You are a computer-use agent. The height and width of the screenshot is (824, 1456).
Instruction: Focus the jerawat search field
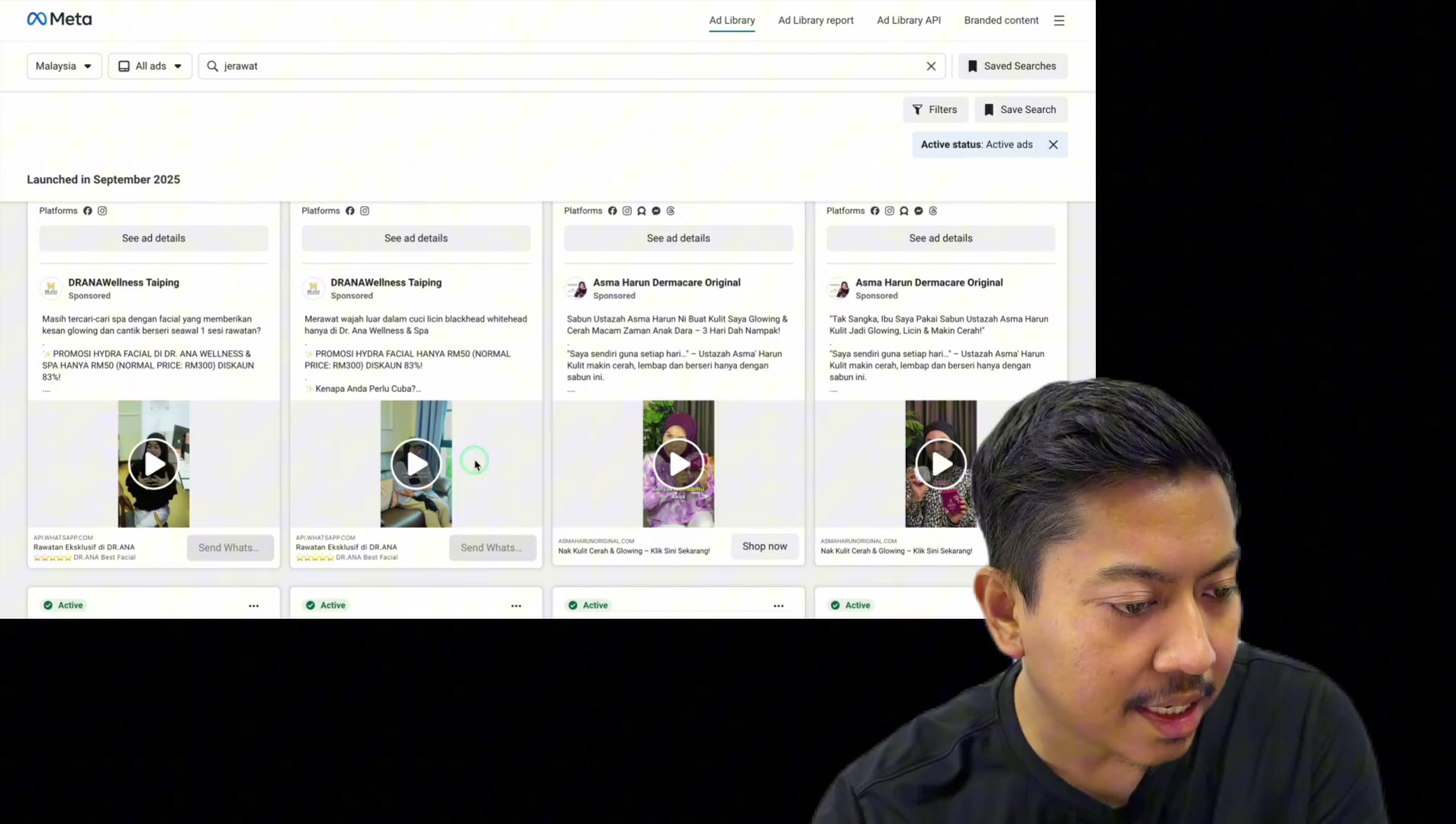coord(572,66)
